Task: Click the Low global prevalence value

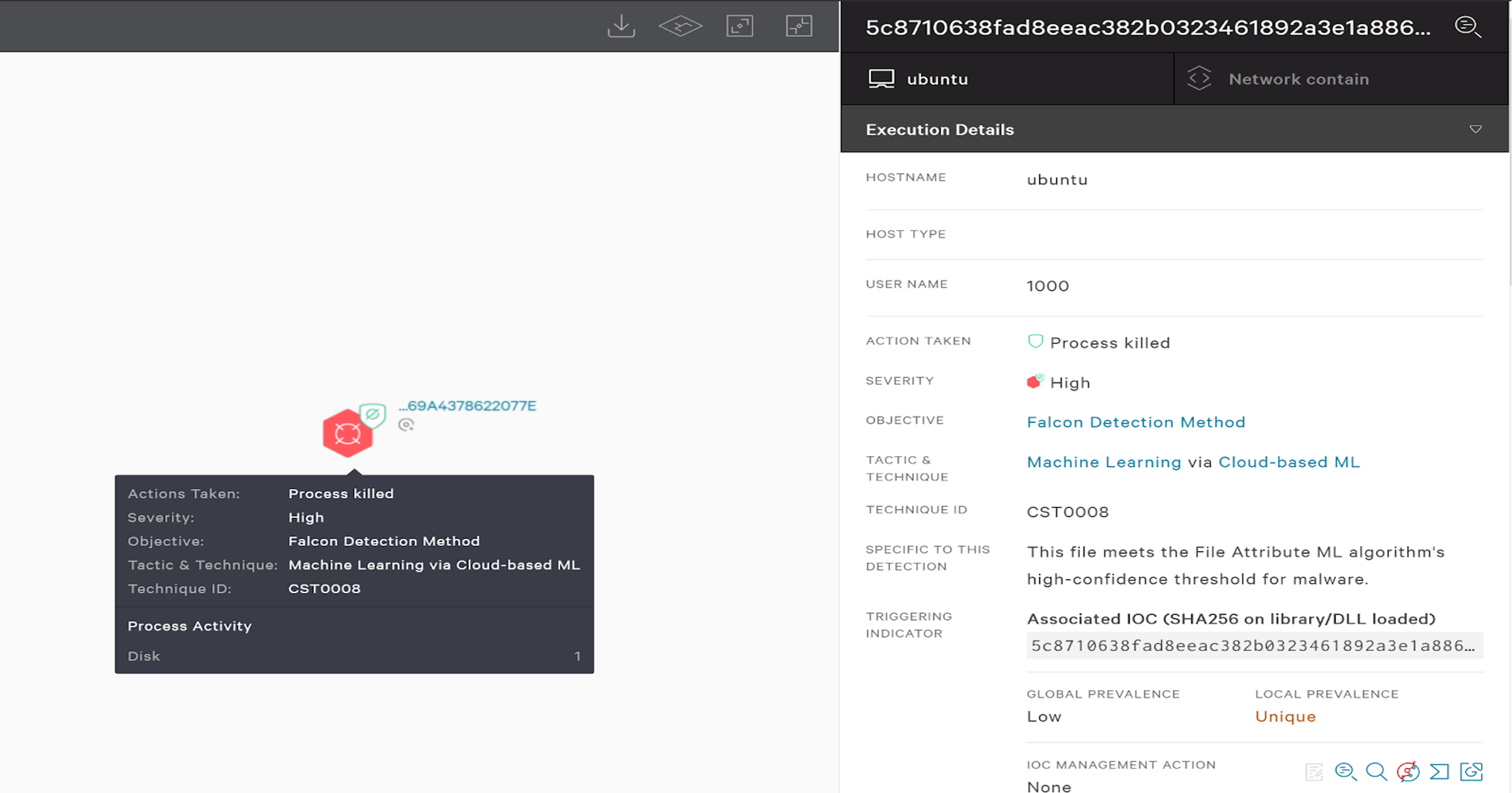Action: tap(1044, 717)
